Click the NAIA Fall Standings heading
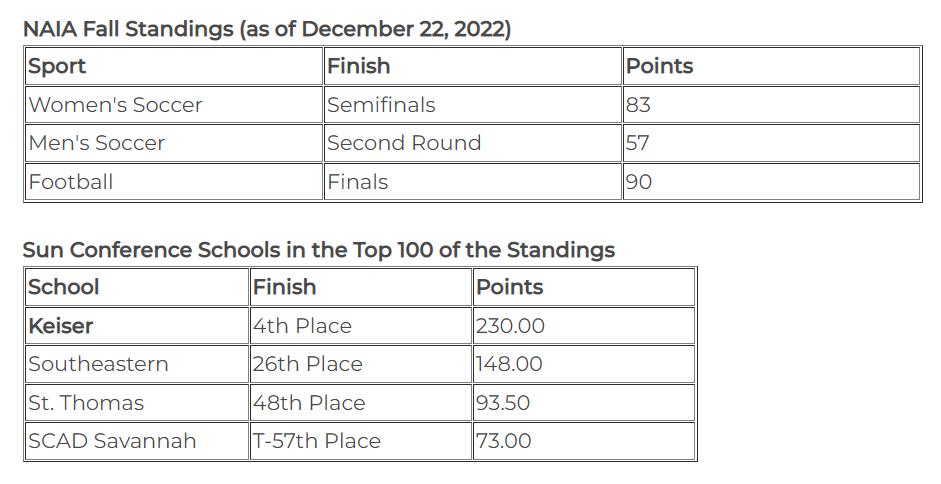The height and width of the screenshot is (484, 941). (x=267, y=28)
